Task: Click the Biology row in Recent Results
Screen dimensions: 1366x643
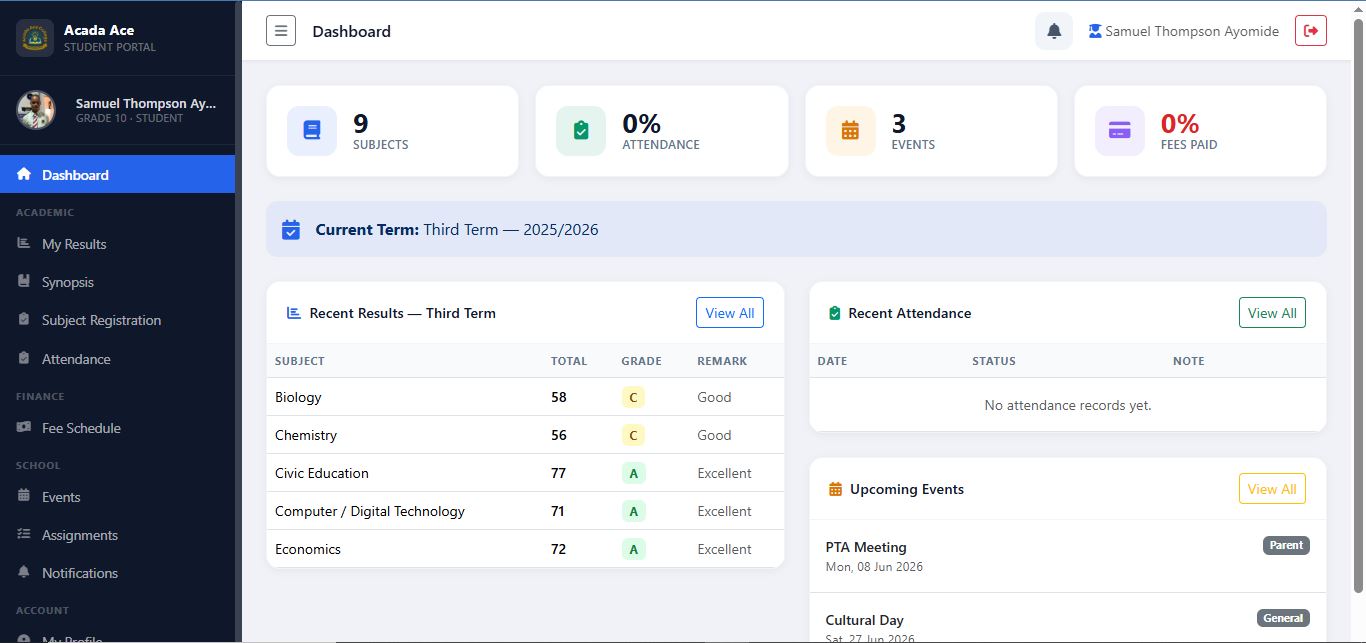Action: pos(525,397)
